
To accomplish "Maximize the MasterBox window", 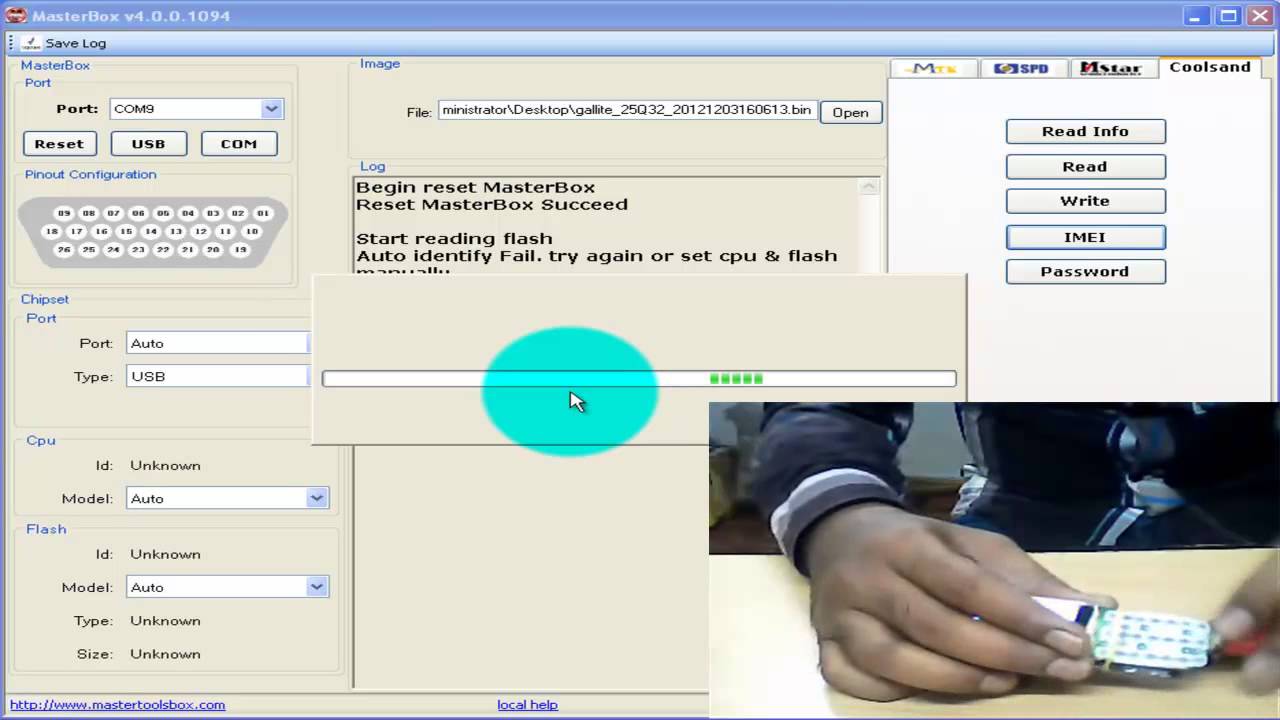I will click(1228, 16).
